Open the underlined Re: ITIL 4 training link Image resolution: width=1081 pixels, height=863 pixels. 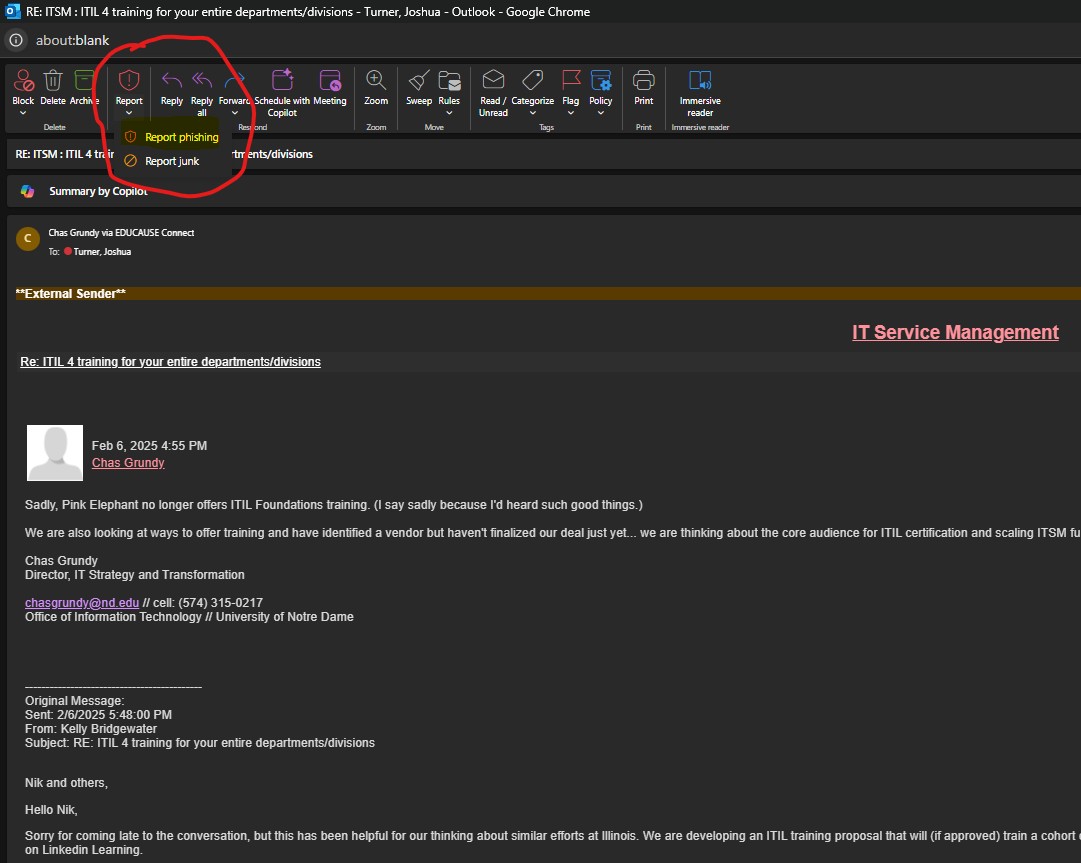[x=170, y=362]
